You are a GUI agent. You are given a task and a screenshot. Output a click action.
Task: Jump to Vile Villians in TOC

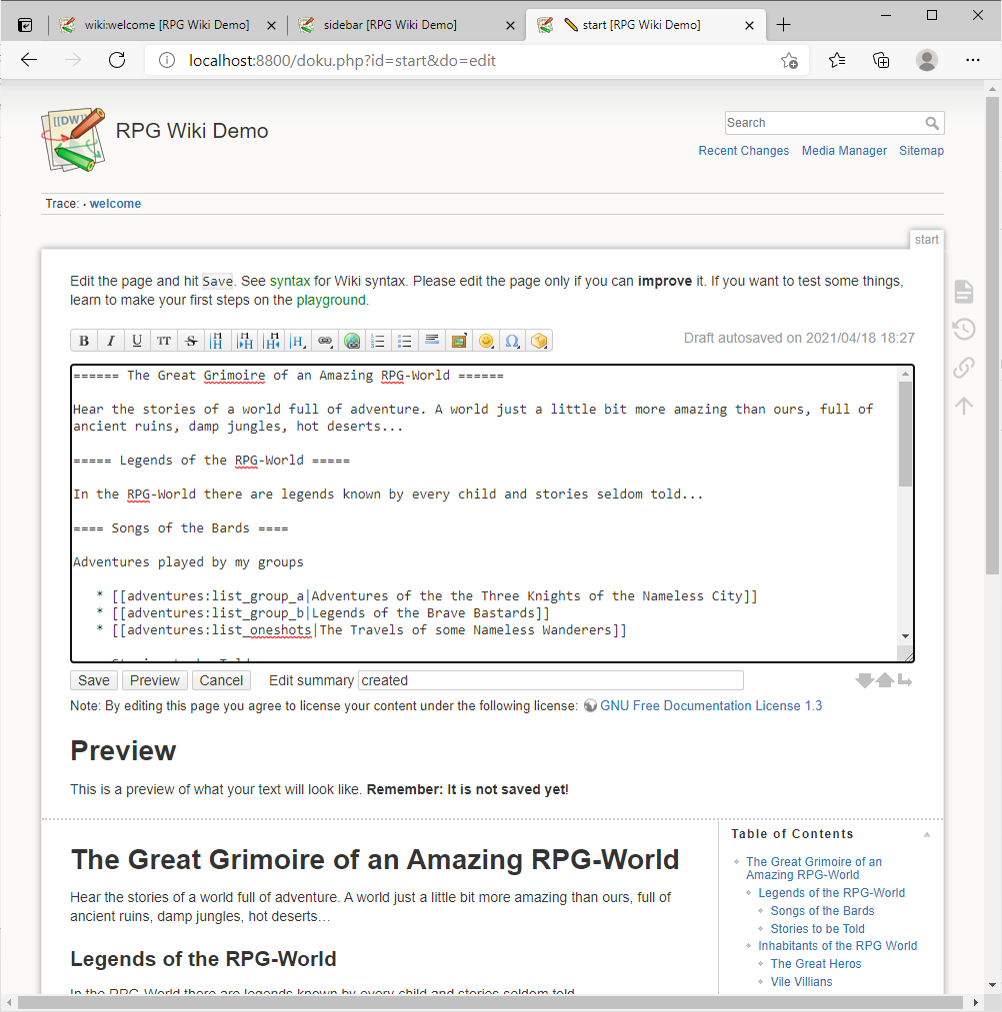(x=801, y=982)
